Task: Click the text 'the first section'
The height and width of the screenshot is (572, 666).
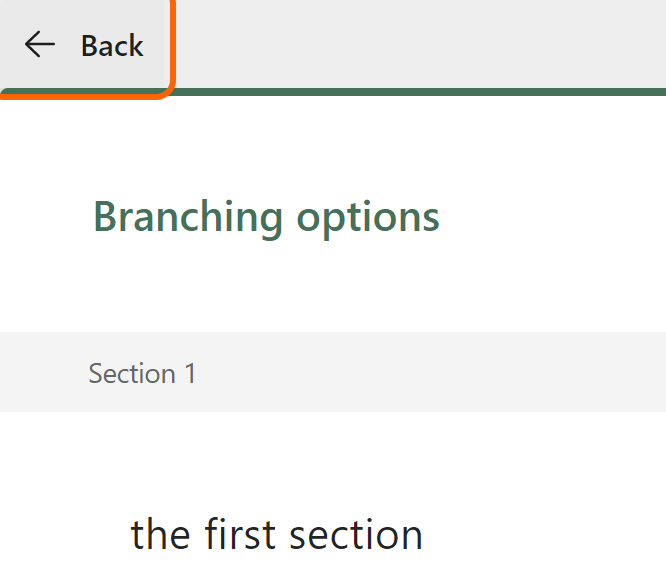Action: tap(277, 535)
